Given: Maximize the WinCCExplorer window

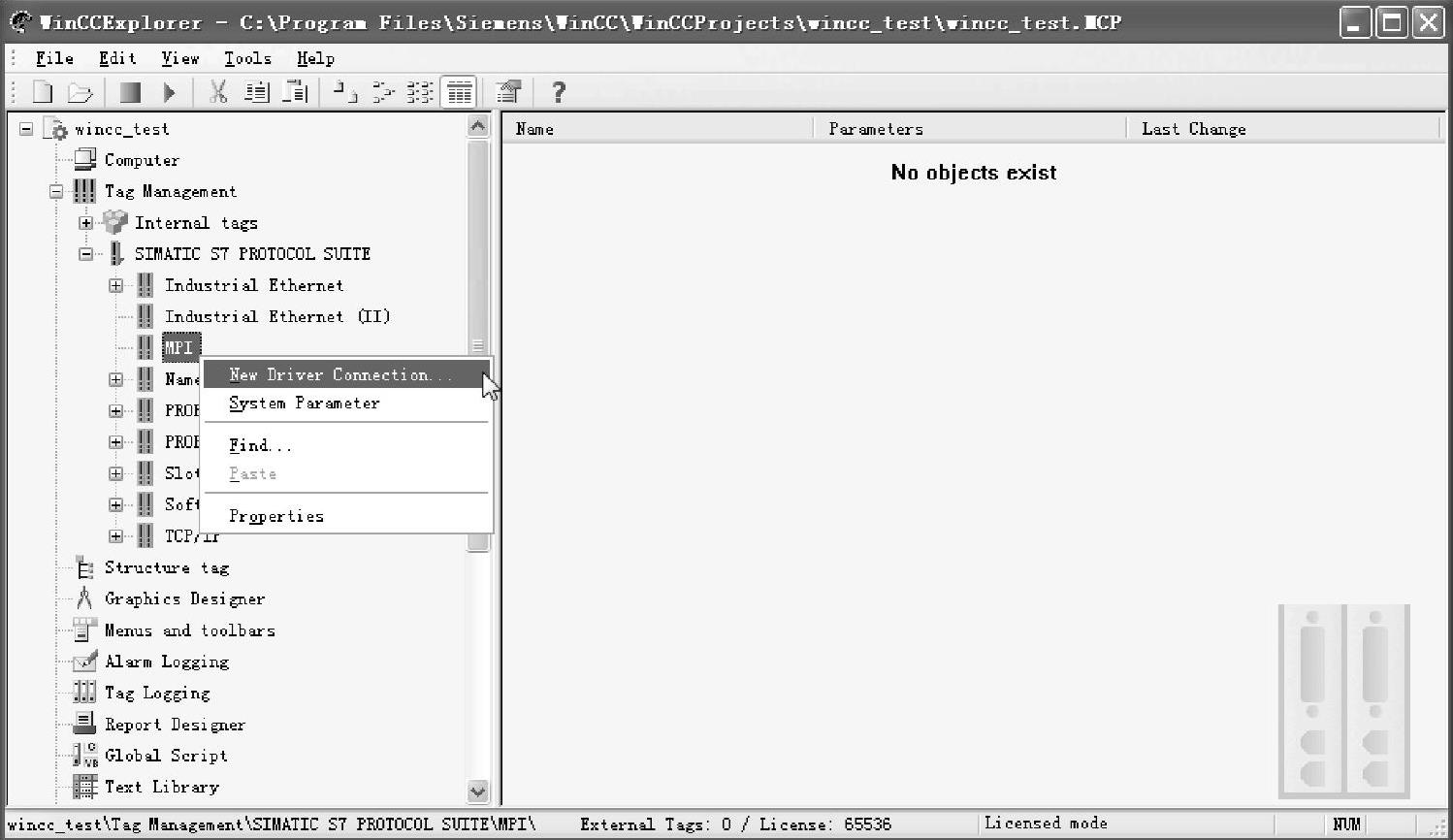Looking at the screenshot, I should point(1392,22).
